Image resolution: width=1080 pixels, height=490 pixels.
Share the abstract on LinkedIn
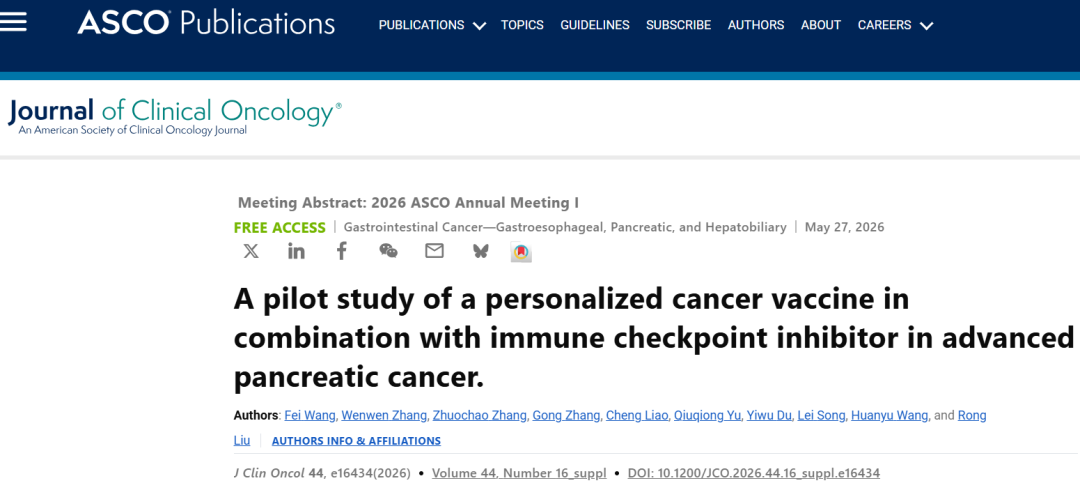[296, 252]
